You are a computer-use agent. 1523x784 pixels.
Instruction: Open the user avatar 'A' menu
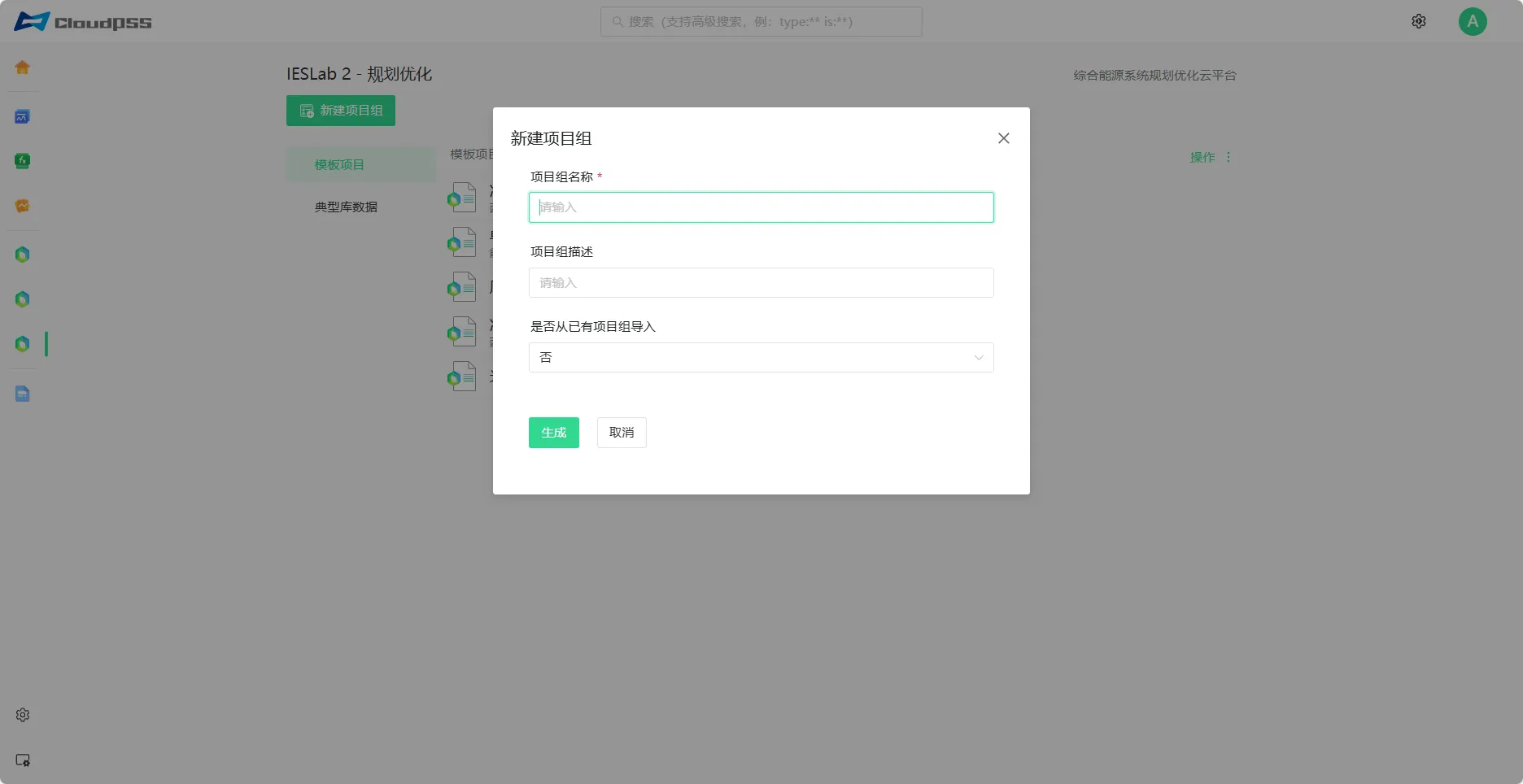pyautogui.click(x=1473, y=21)
